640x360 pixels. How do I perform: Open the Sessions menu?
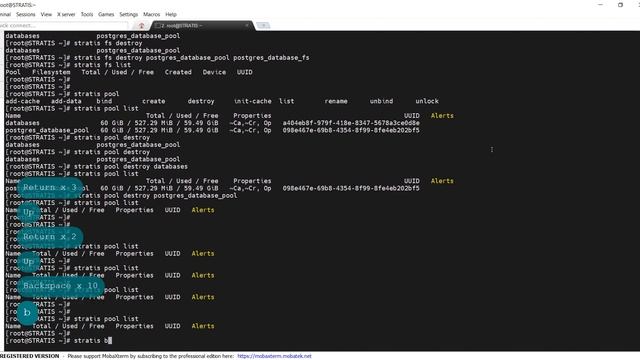(26, 14)
